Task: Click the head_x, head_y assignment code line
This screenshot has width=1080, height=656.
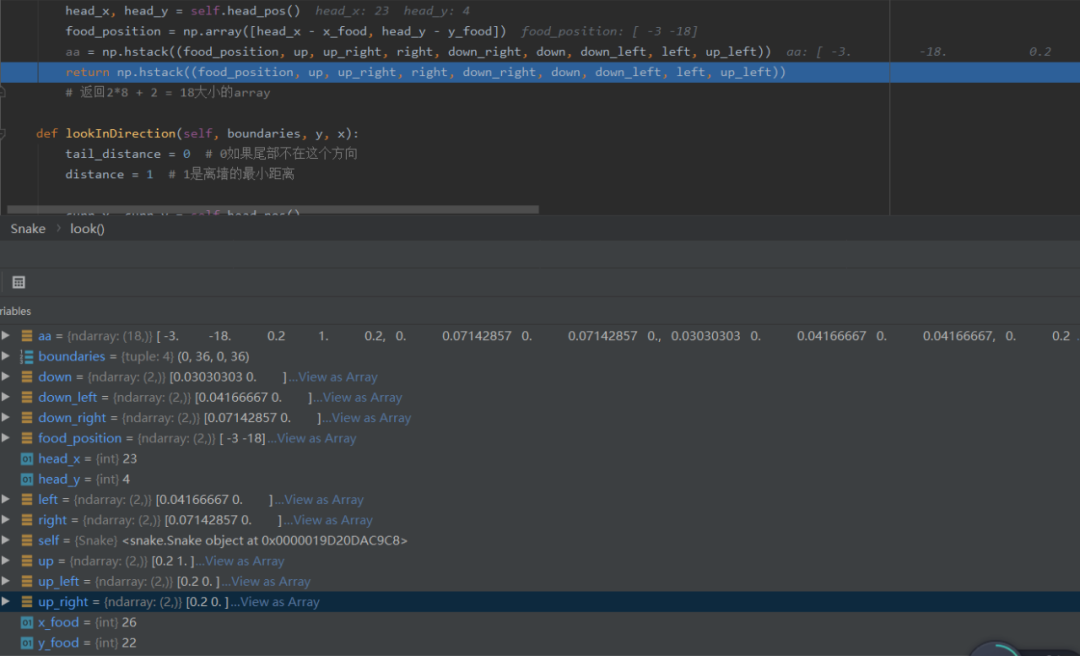Action: pyautogui.click(x=183, y=11)
